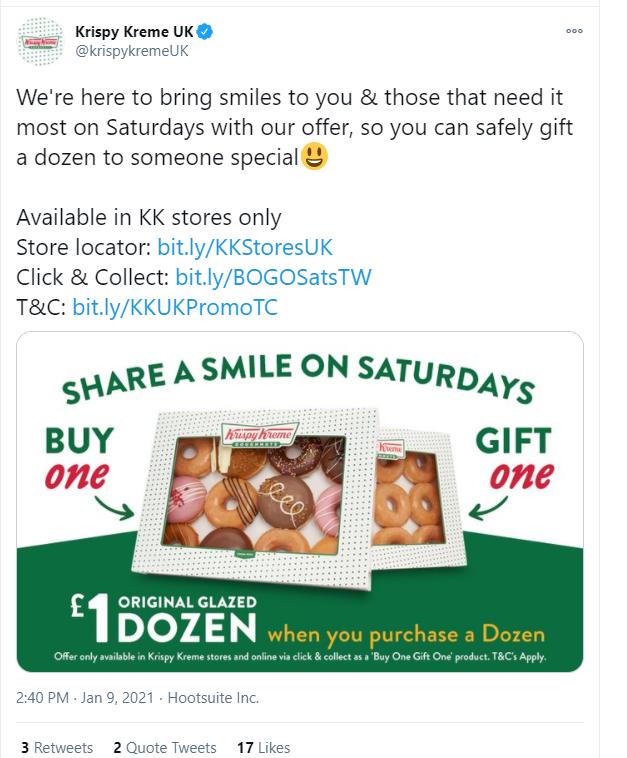The image size is (627, 758).
Task: View the 3 Retweets list
Action: (57, 747)
